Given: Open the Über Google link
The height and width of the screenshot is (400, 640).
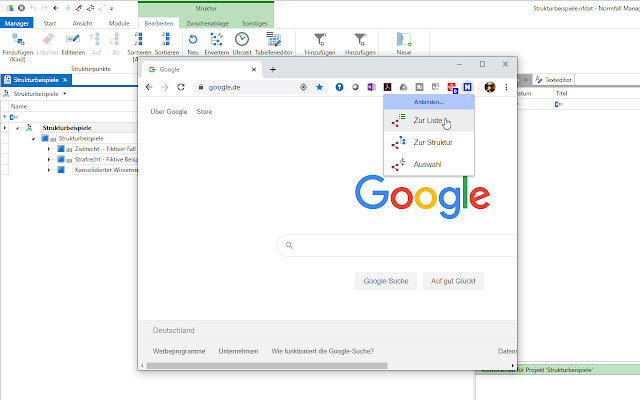Looking at the screenshot, I should pyautogui.click(x=169, y=111).
